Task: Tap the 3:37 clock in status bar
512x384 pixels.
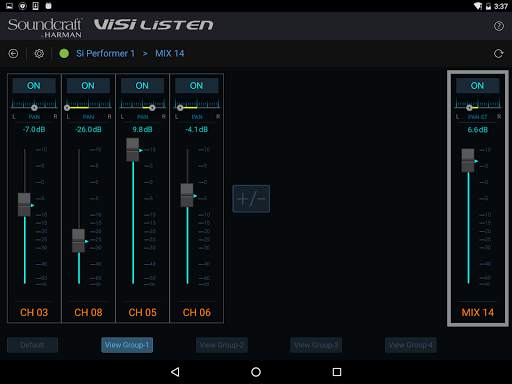Action: 501,6
